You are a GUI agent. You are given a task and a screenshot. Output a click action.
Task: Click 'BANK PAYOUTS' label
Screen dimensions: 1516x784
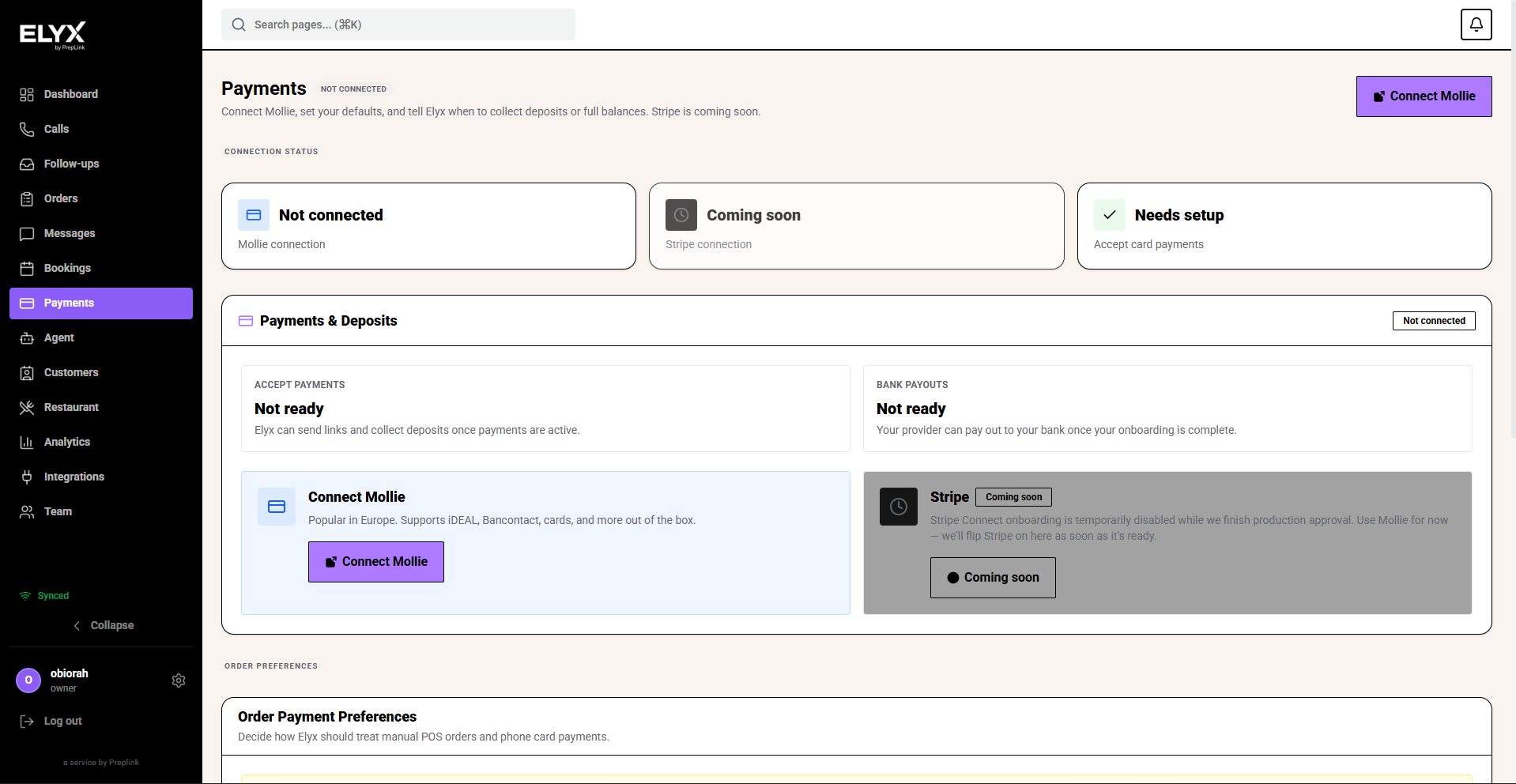[912, 385]
